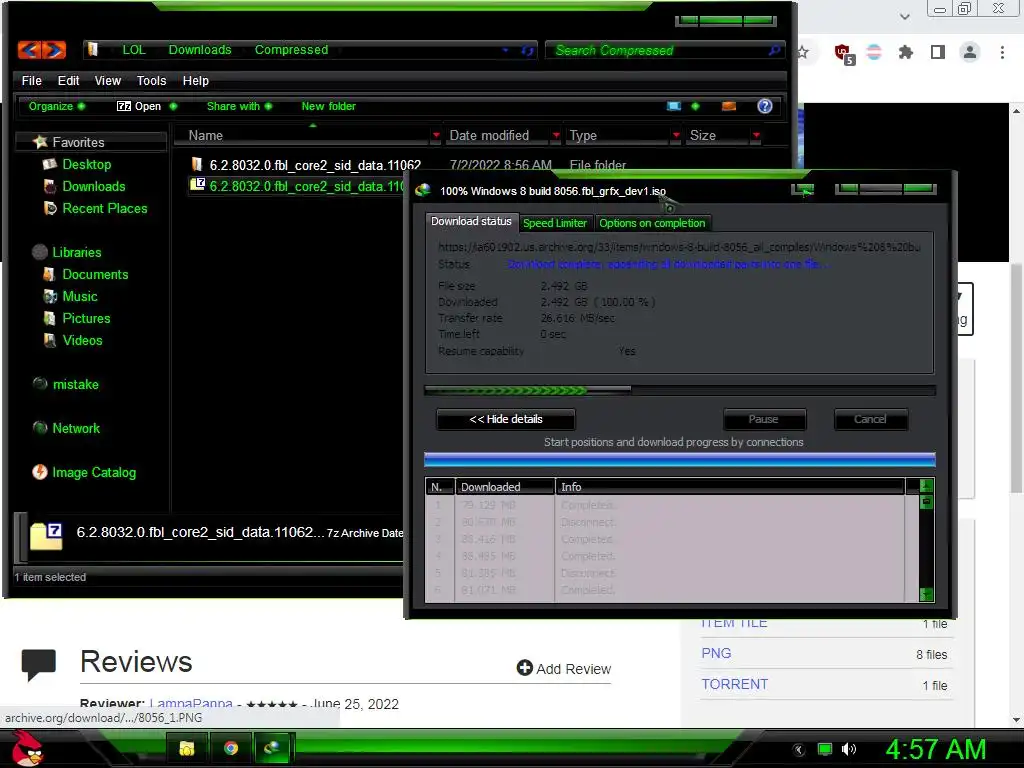Open the TORRENT file link
Screen dimensions: 1024x768
(x=734, y=684)
